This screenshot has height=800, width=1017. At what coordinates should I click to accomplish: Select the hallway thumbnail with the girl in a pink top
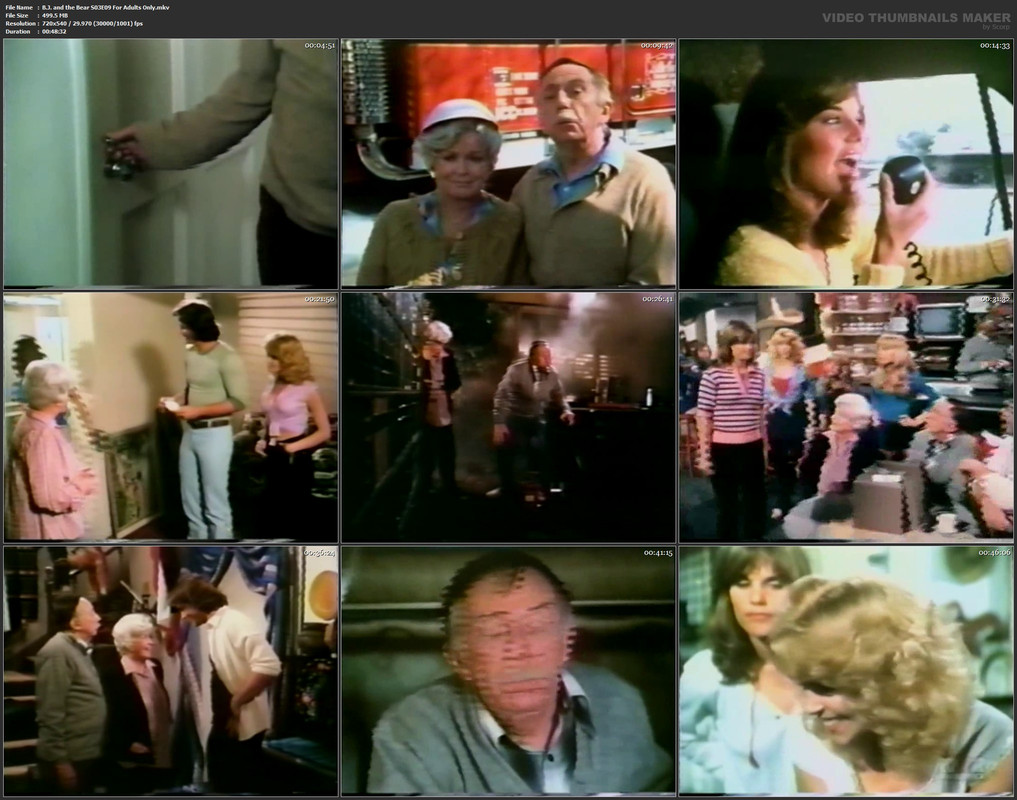click(x=171, y=417)
